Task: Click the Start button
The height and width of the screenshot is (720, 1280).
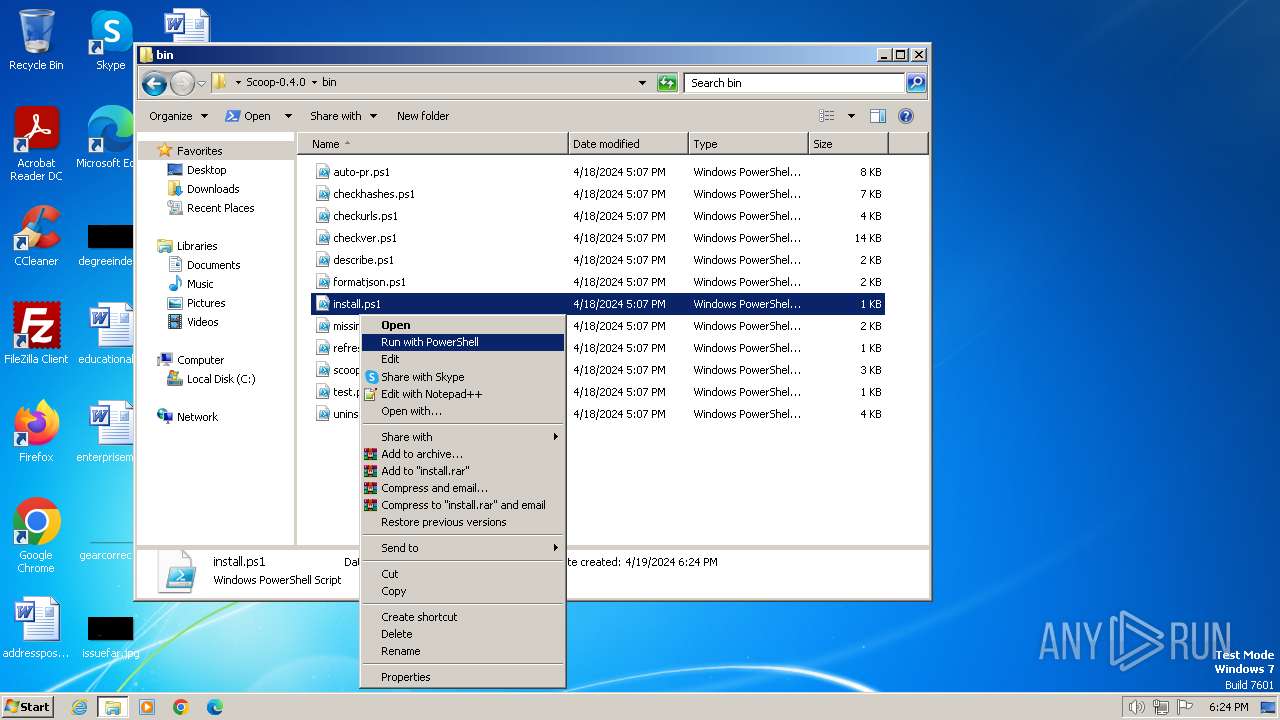Action: (x=27, y=707)
